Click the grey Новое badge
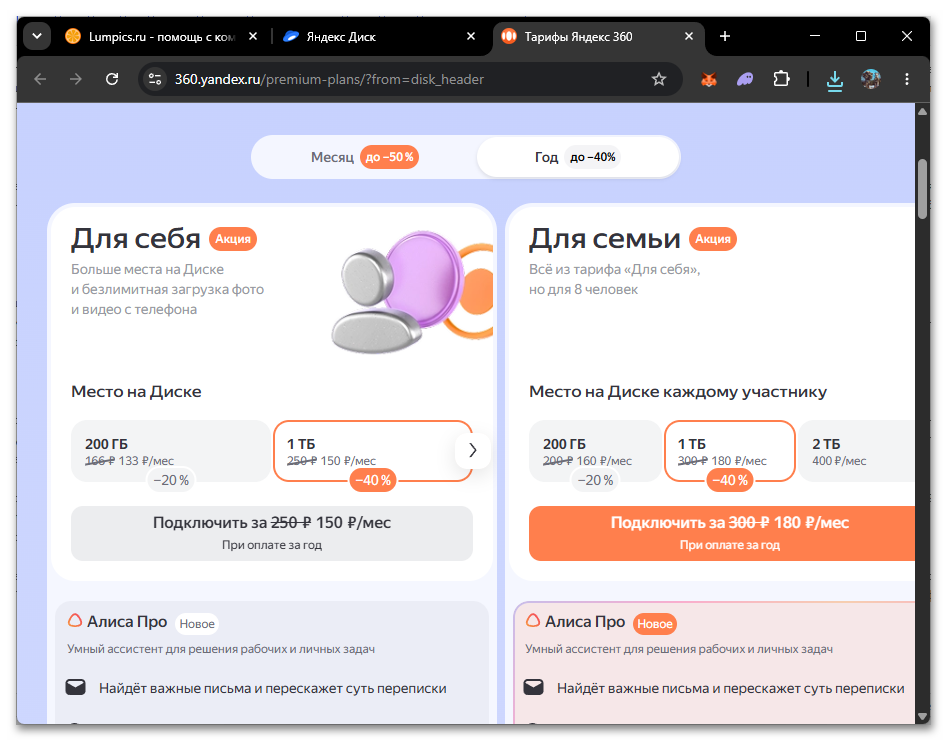The height and width of the screenshot is (741, 947). click(x=197, y=624)
